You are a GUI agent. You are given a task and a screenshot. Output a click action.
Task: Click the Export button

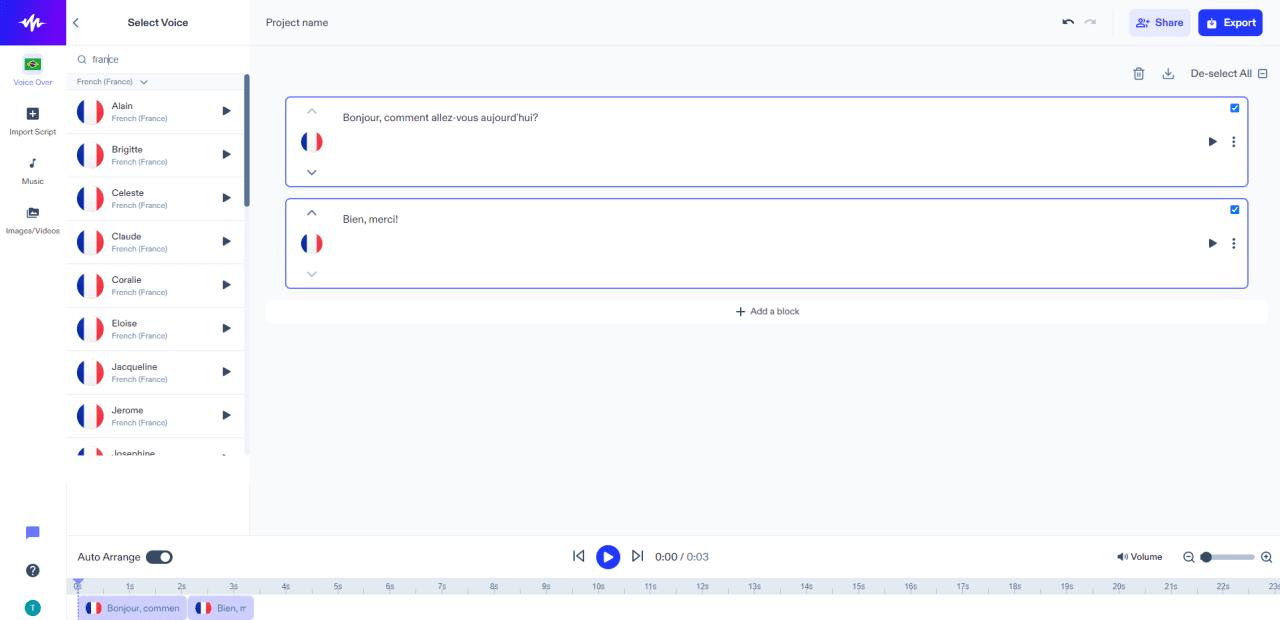pos(1230,22)
